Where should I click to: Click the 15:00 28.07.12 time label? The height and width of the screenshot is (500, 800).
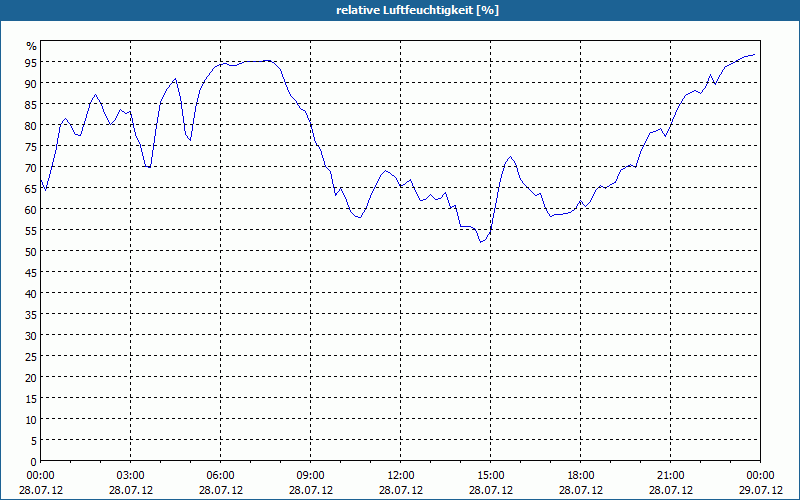click(x=491, y=483)
